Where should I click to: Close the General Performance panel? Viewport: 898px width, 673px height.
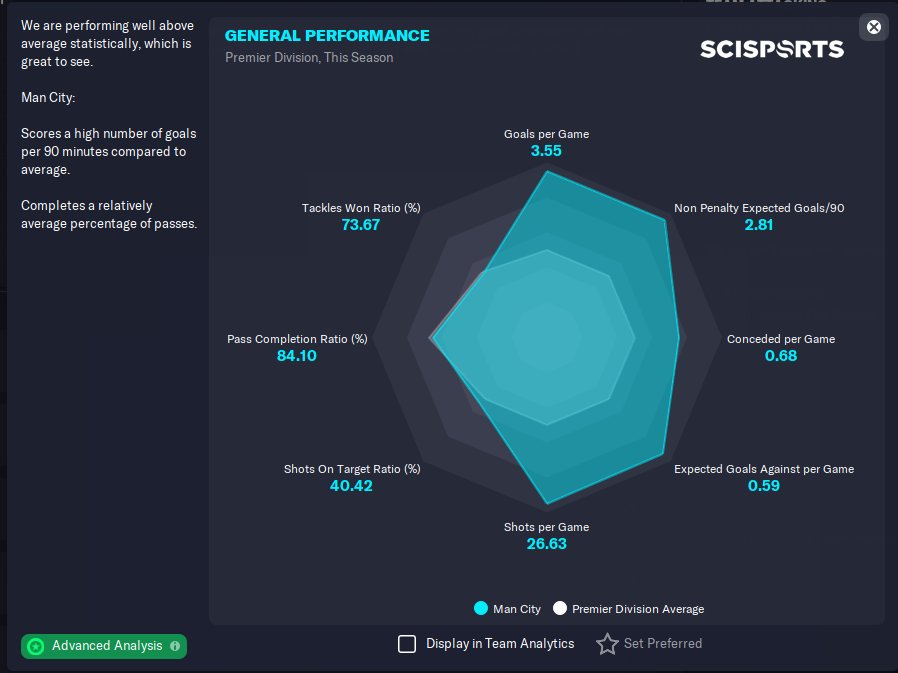[874, 27]
